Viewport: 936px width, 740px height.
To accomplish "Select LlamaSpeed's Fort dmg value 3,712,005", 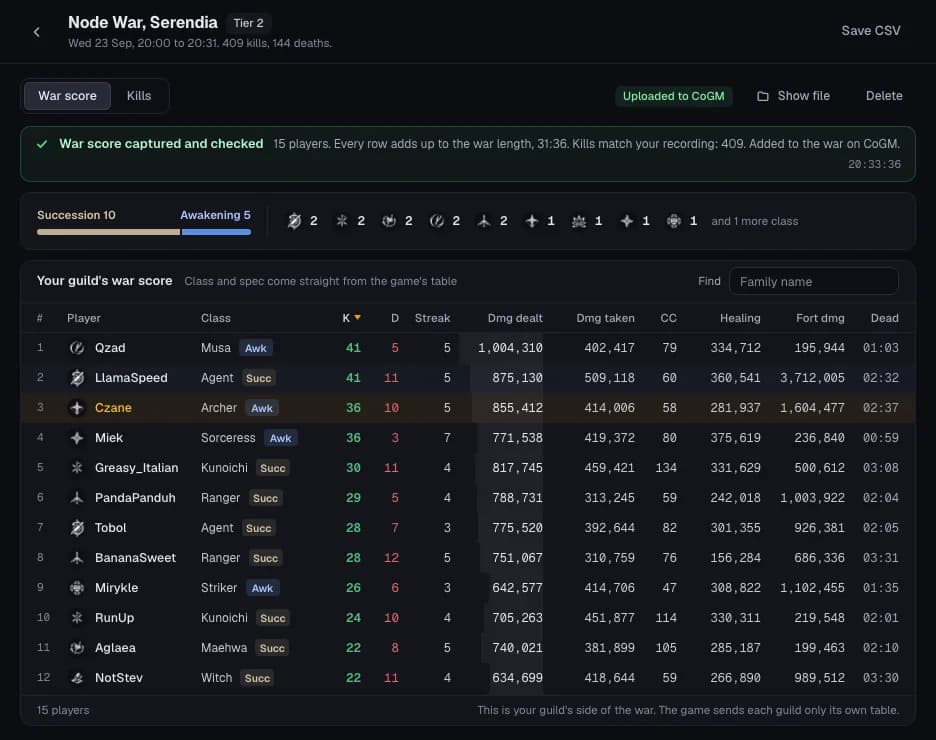I will (812, 378).
